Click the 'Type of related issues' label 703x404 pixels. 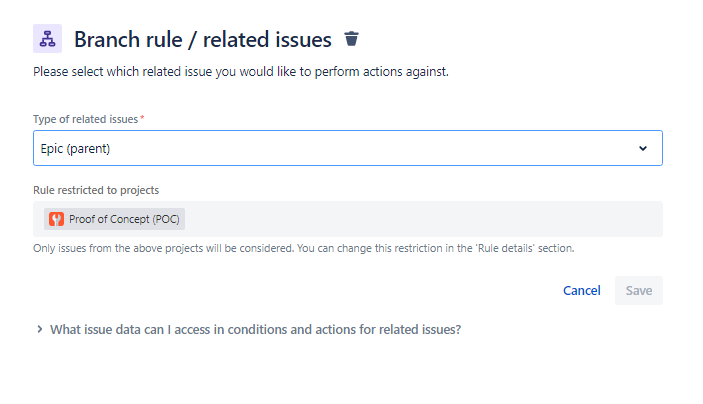86,119
